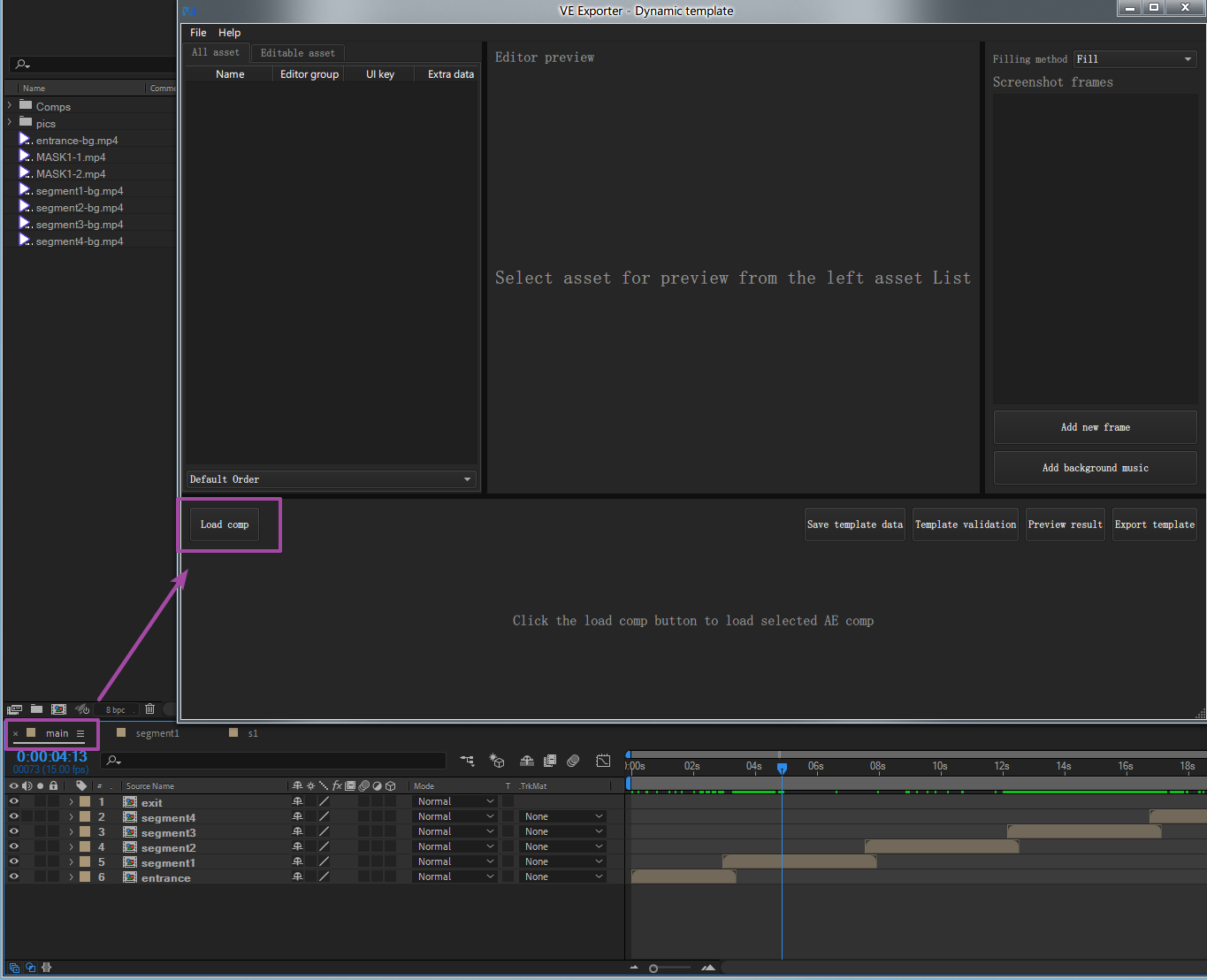Zoom out timeline with small mountain icon
The height and width of the screenshot is (980, 1207).
(x=634, y=968)
